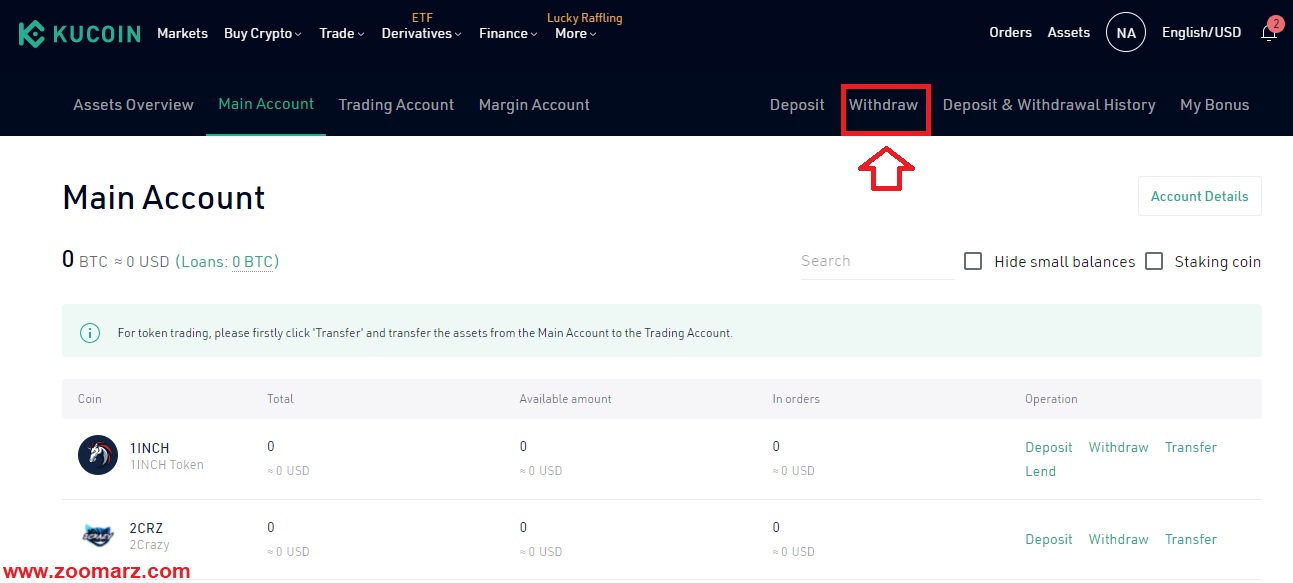Screen dimensions: 1293x583
Task: Enable Hide small balances checkbox
Action: (973, 261)
